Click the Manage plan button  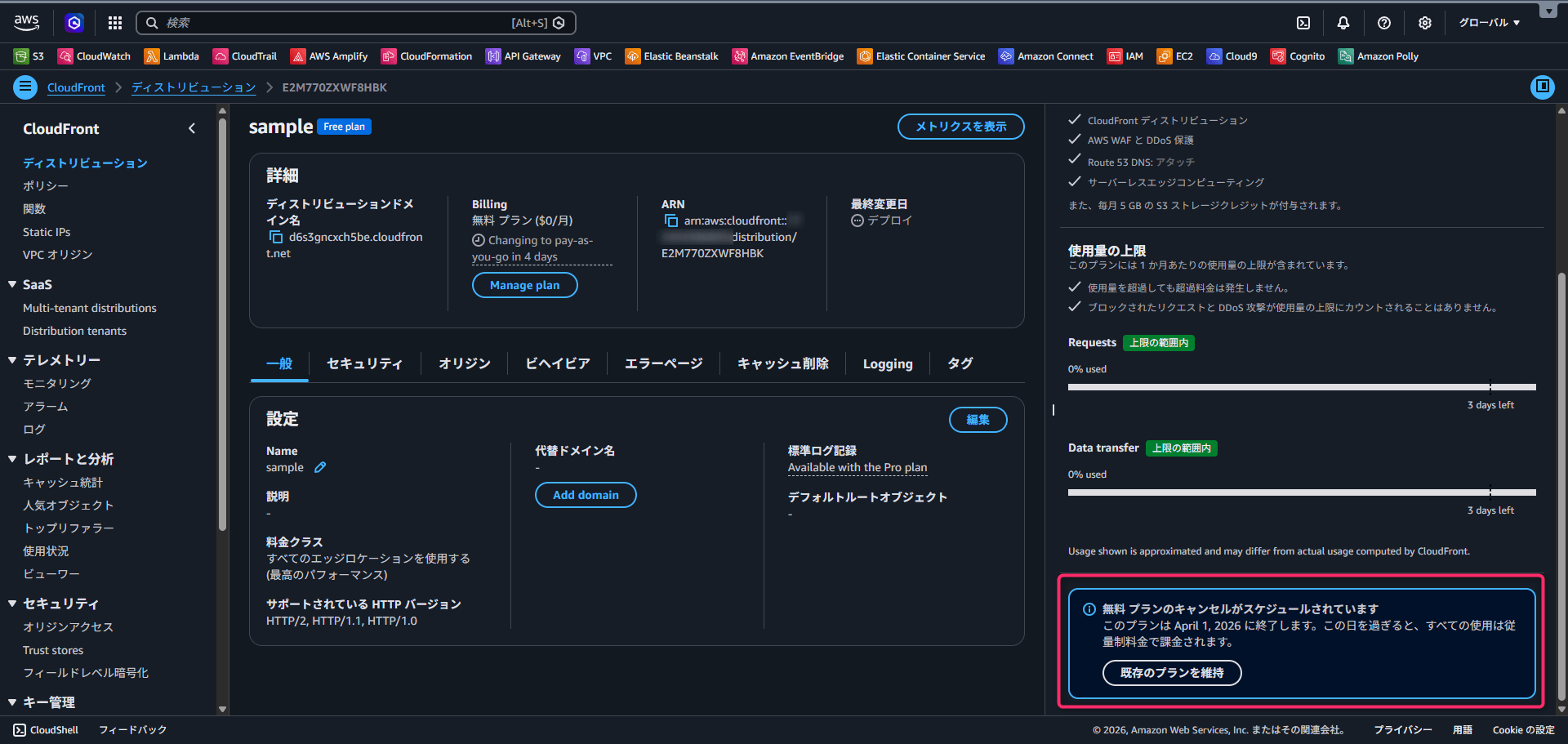524,285
